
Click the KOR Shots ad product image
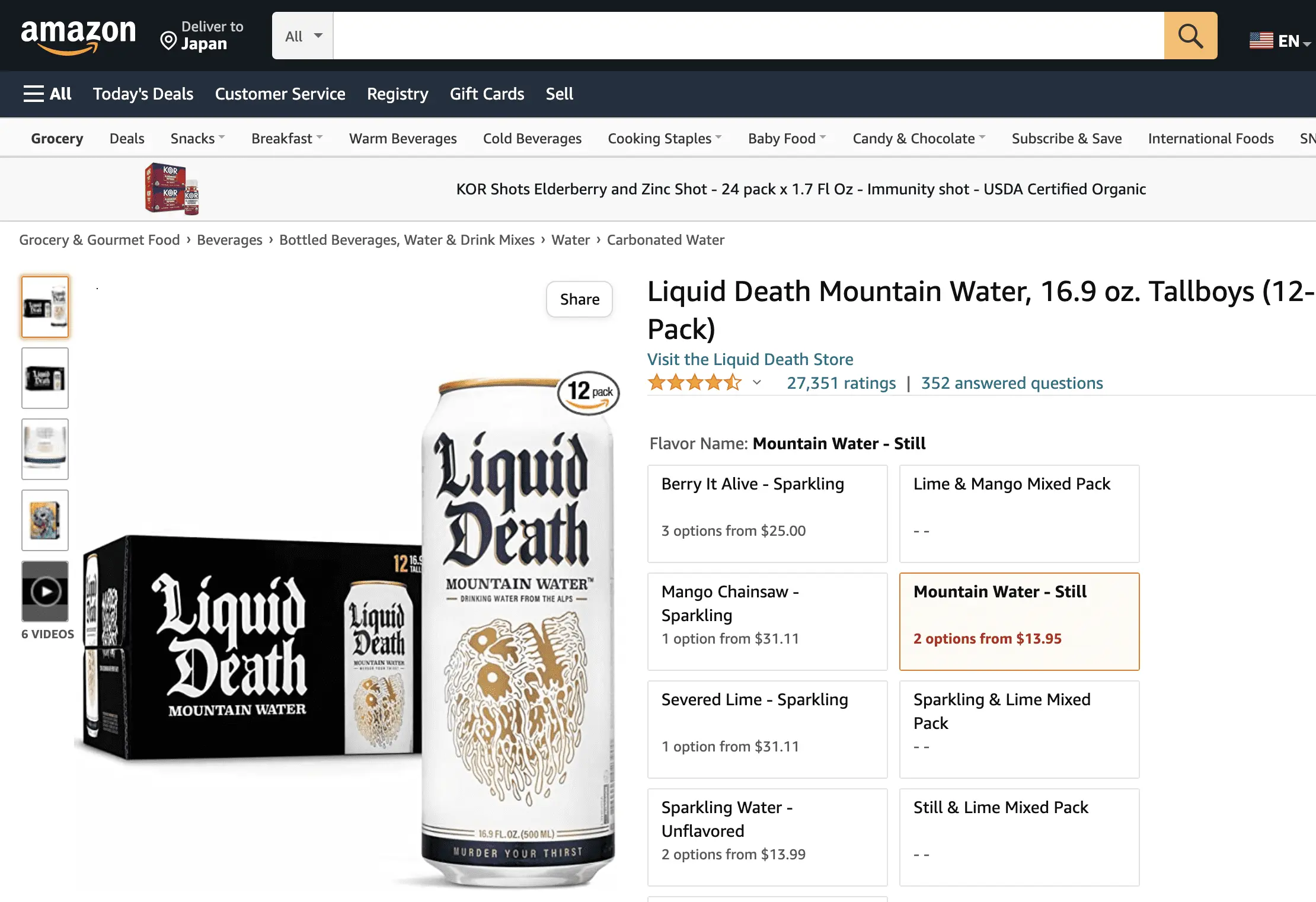click(x=172, y=188)
